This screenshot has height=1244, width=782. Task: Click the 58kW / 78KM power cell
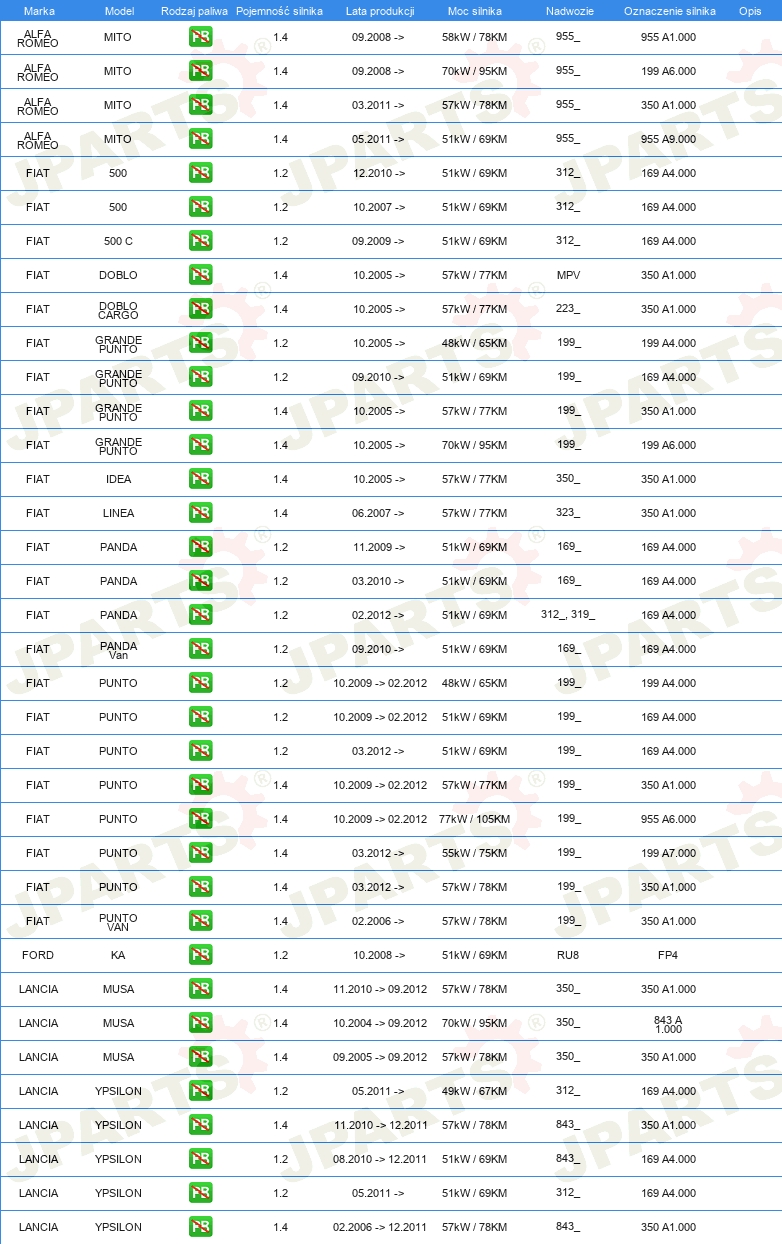(x=474, y=37)
